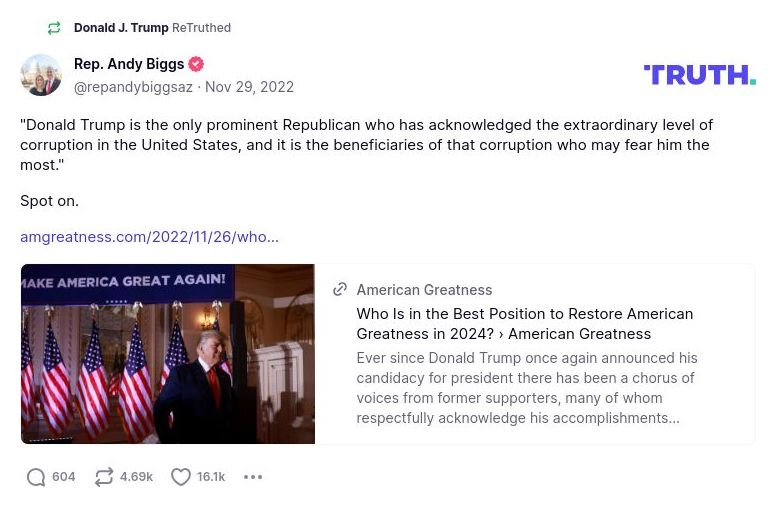Click the Nov 29, 2022 post date
Screen dimensions: 777x507
[x=250, y=87]
